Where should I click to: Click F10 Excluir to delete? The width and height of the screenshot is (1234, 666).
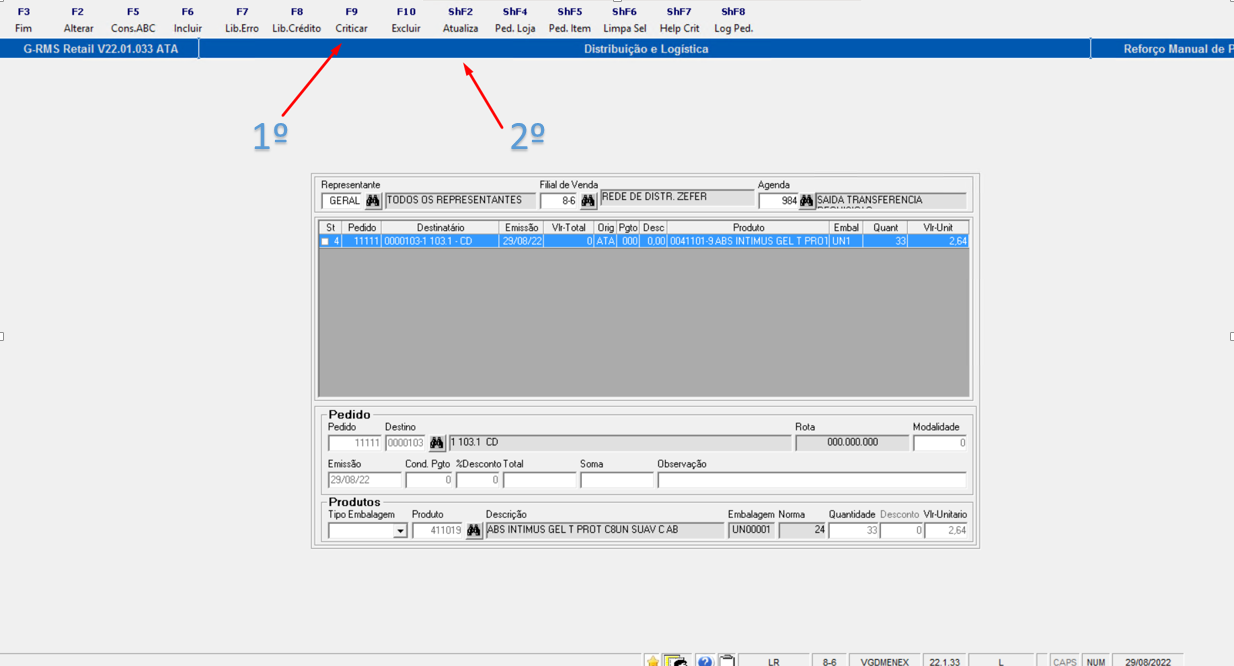405,20
